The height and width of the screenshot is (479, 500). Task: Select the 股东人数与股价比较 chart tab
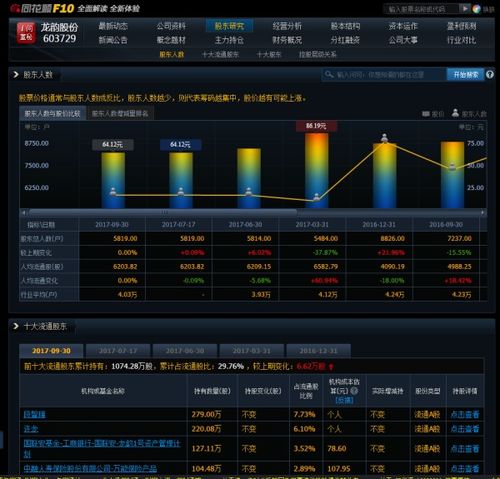(x=52, y=114)
